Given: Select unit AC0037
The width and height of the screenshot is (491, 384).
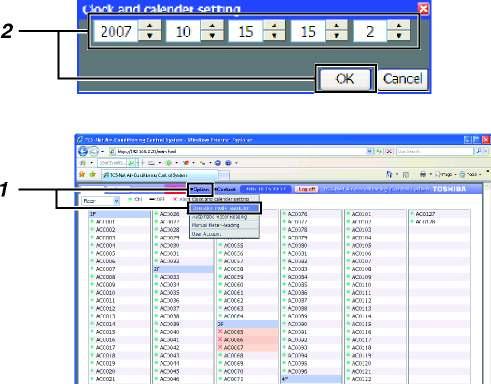Looking at the screenshot, I should tap(170, 308).
